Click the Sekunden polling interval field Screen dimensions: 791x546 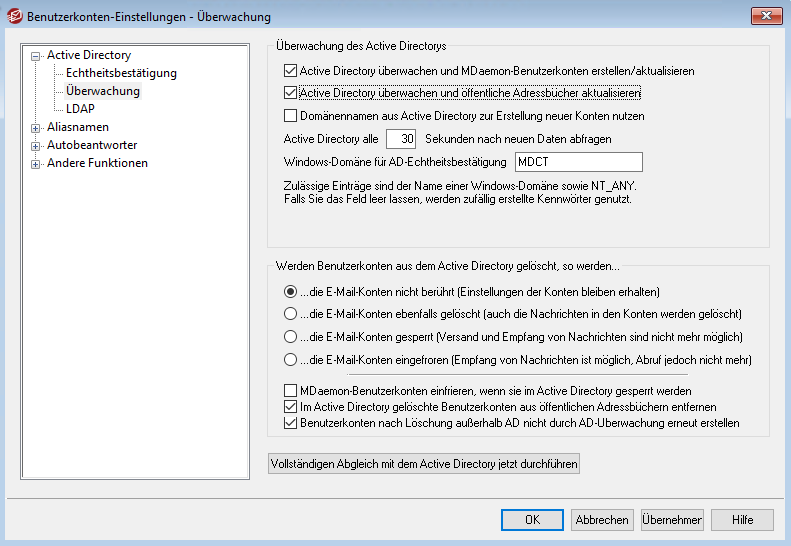[402, 139]
